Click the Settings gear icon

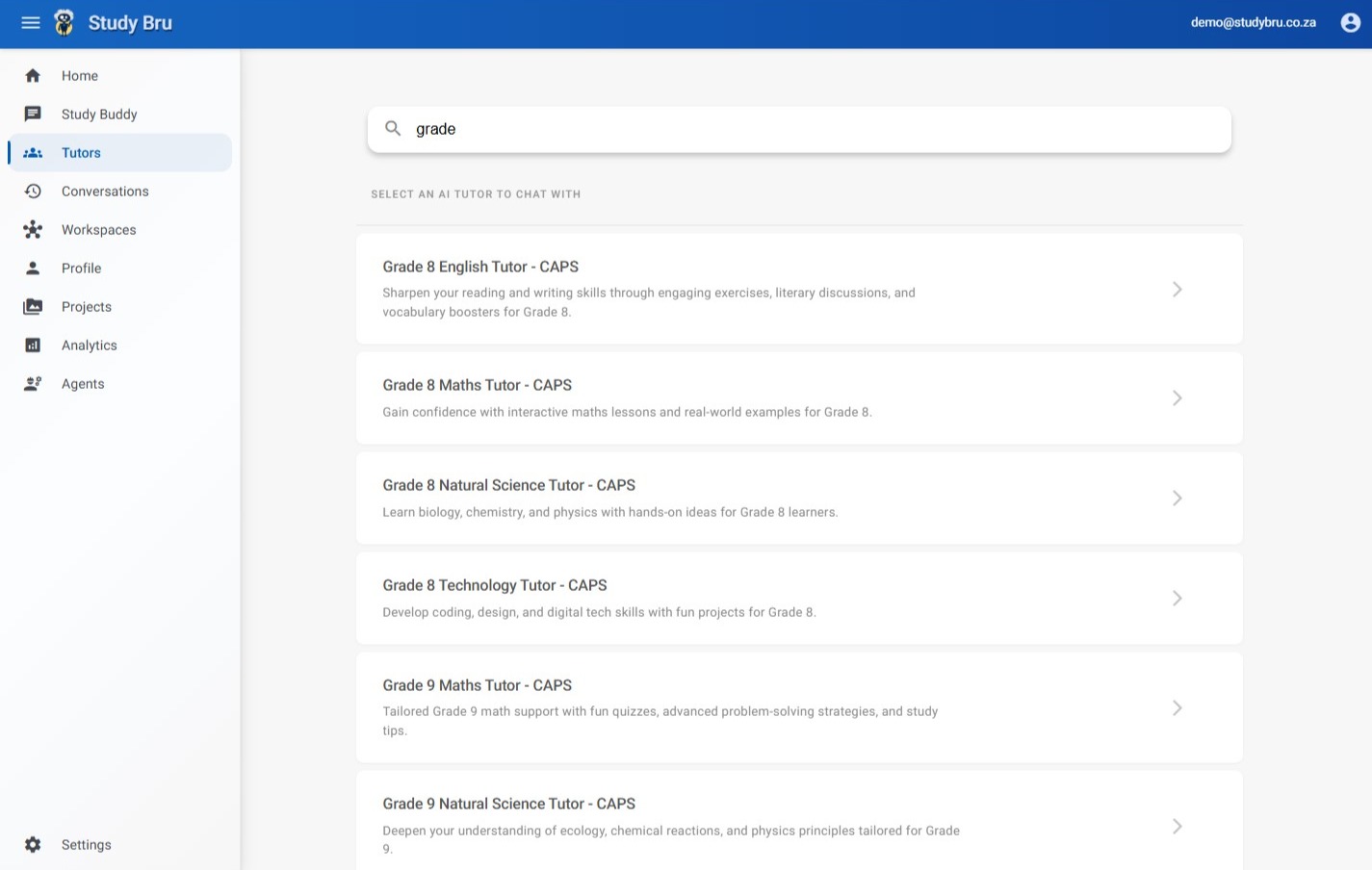[x=33, y=845]
